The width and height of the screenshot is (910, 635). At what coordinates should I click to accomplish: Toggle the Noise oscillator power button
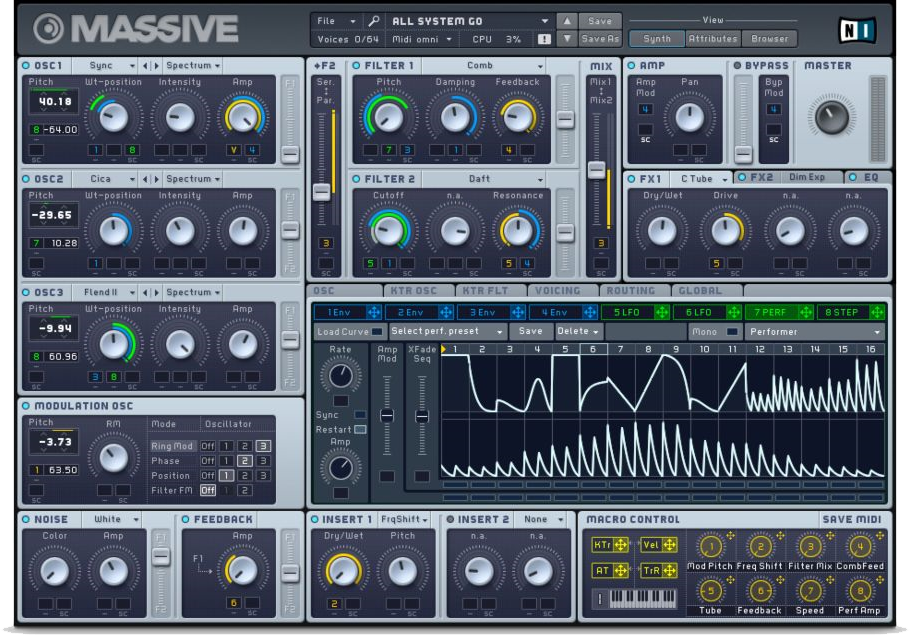26,519
